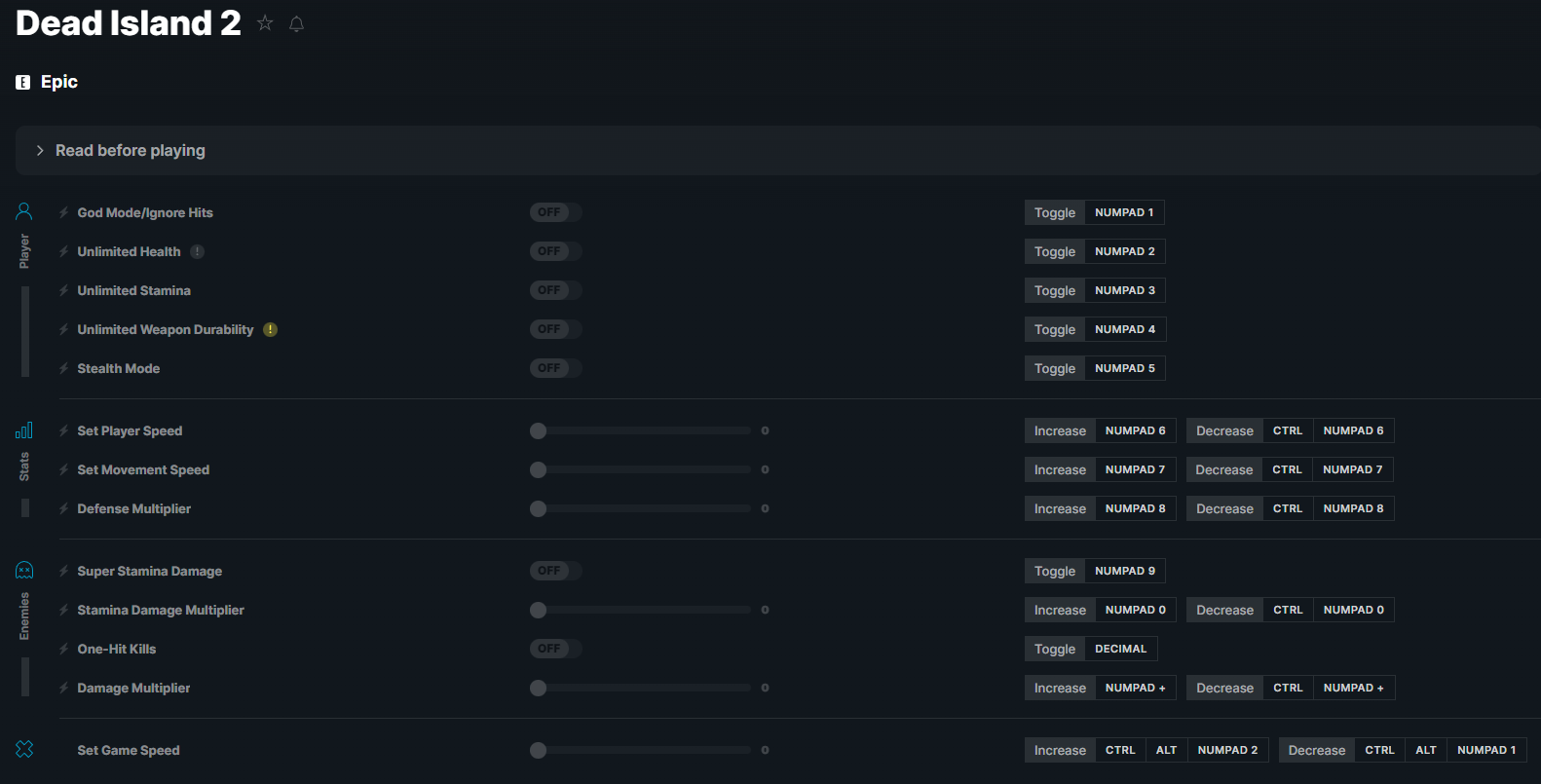Click the Dead Island 2 title text

[129, 23]
